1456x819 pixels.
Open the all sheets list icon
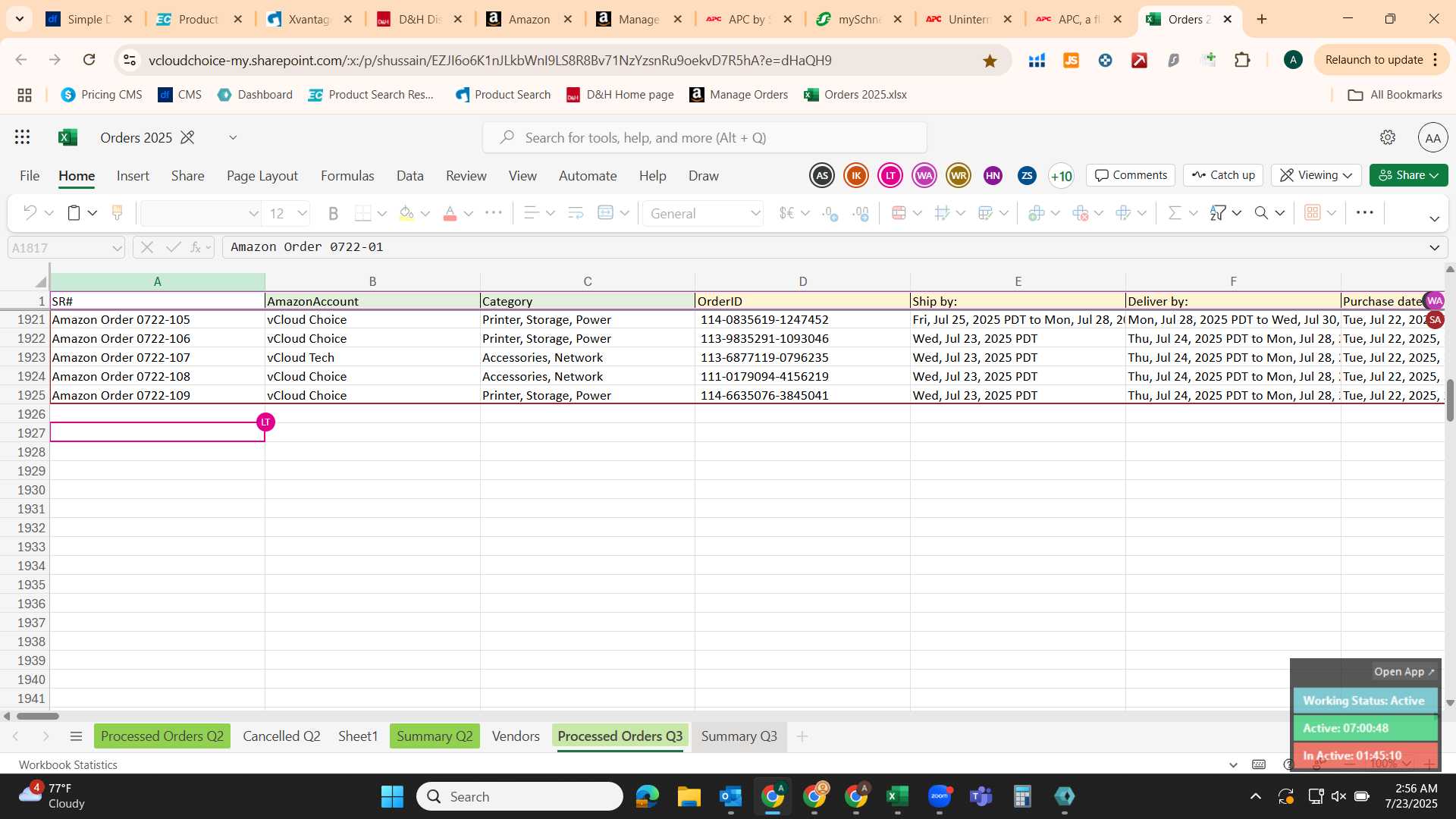coord(76,736)
